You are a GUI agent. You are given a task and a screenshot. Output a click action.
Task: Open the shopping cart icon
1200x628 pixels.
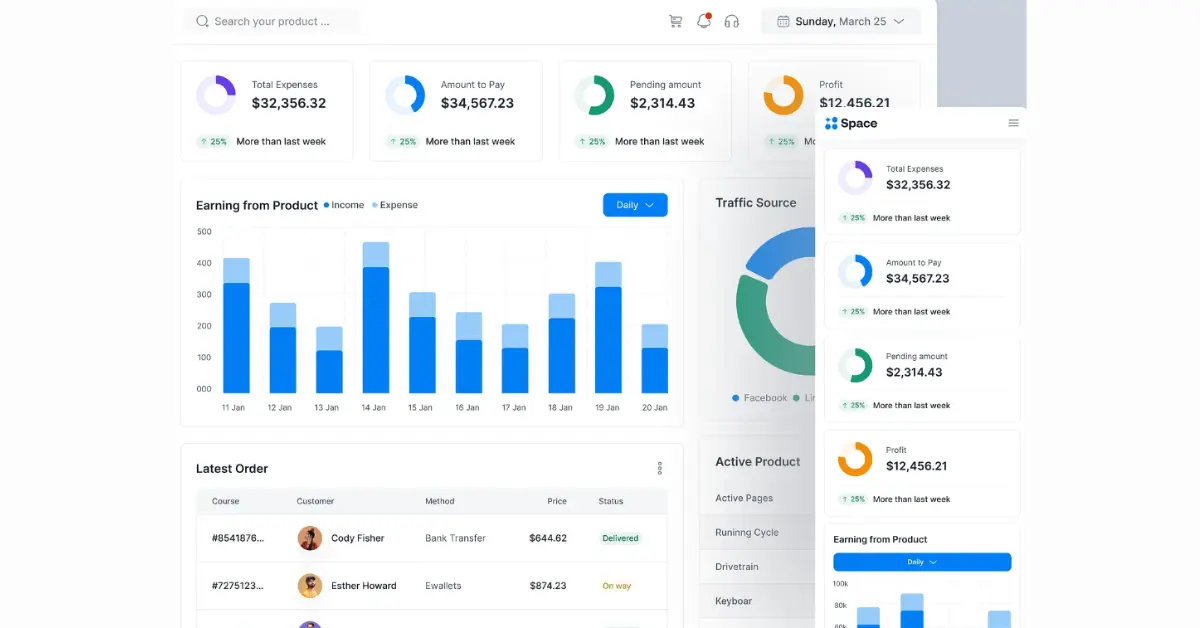(675, 21)
